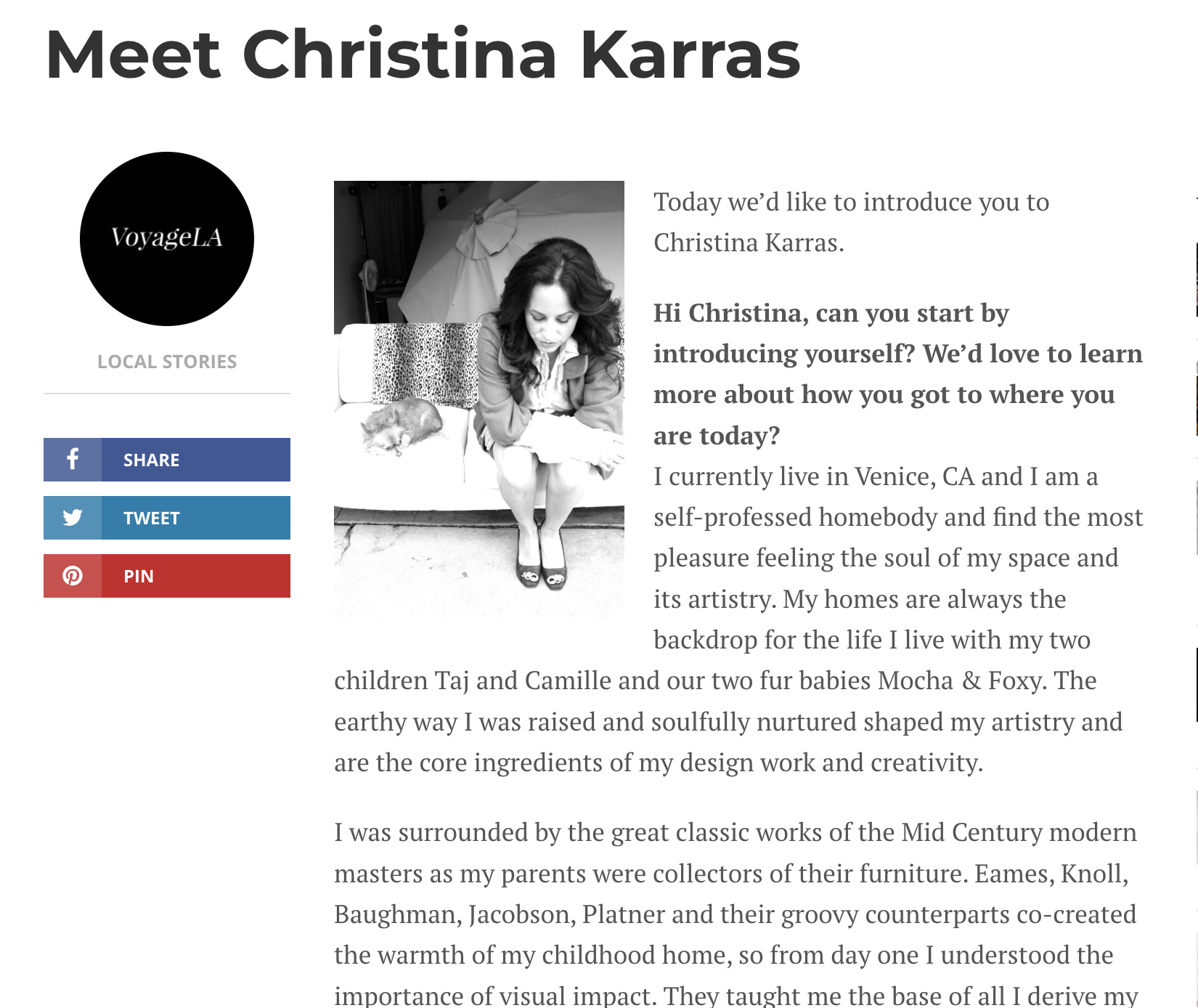
Task: Open the LOCAL STORIES category link
Action: pyautogui.click(x=167, y=362)
